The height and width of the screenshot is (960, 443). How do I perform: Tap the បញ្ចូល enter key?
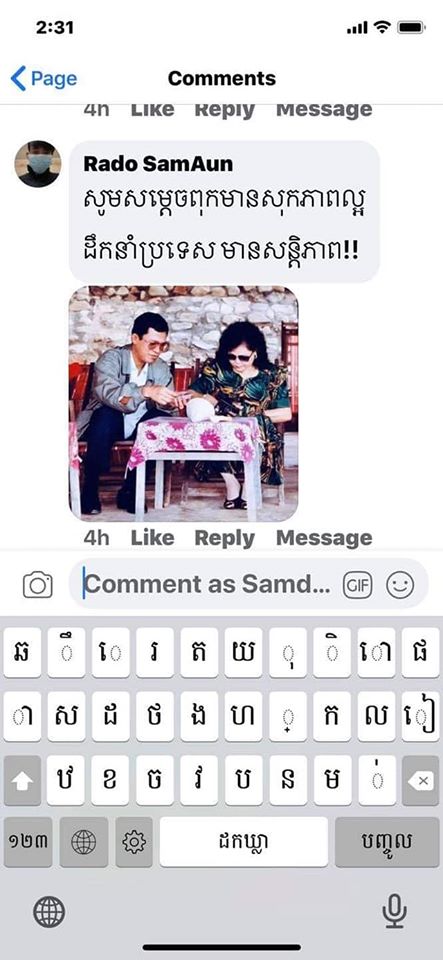click(387, 842)
